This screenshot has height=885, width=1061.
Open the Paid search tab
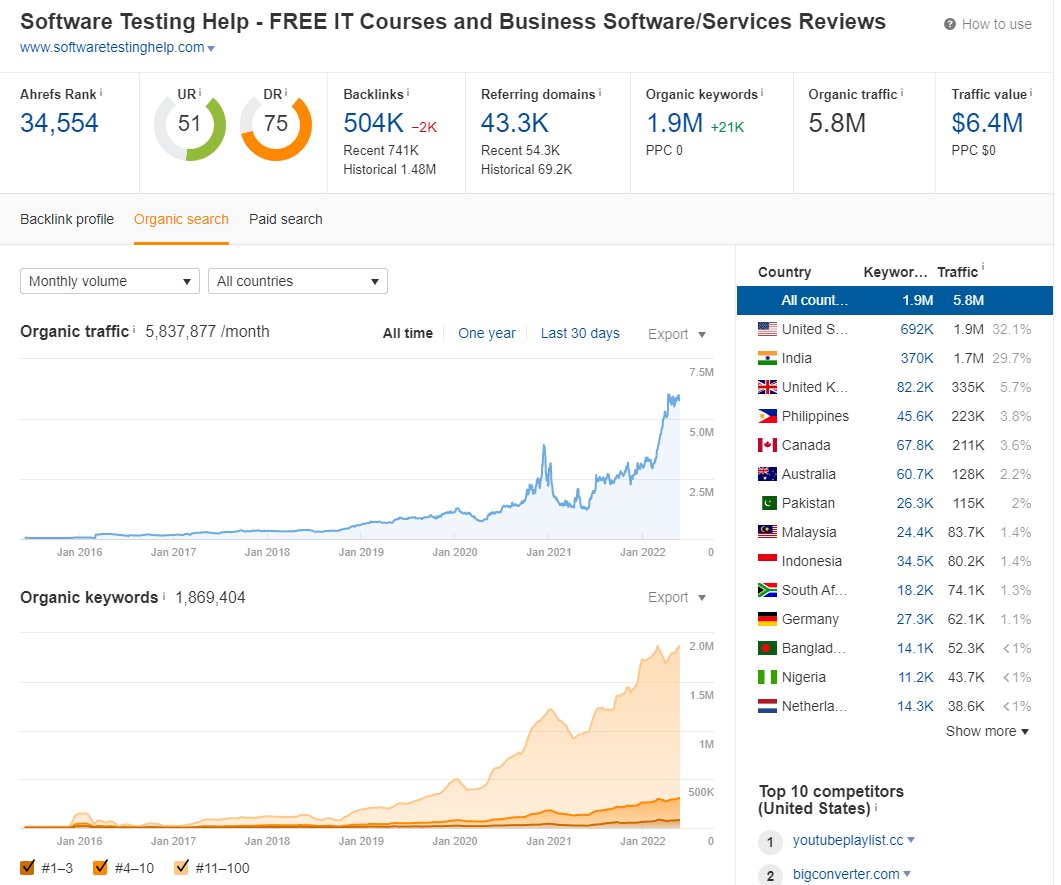click(285, 218)
